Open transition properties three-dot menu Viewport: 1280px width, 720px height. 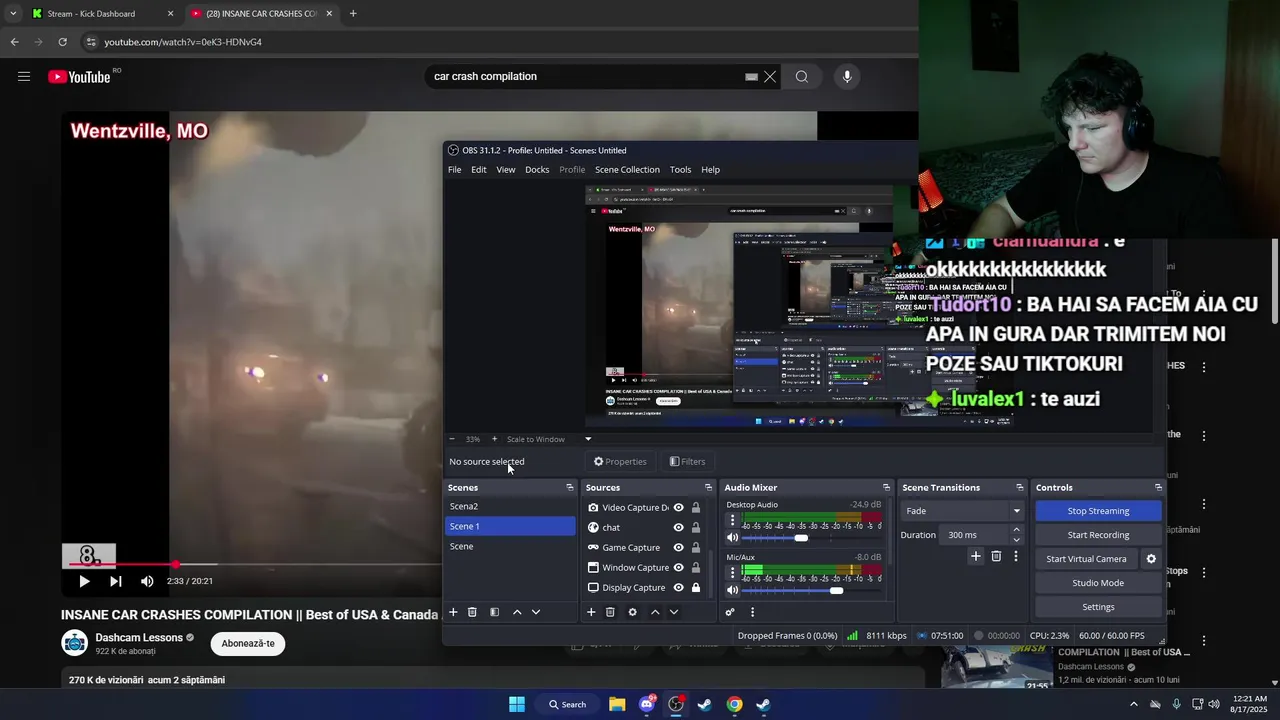click(x=1016, y=556)
